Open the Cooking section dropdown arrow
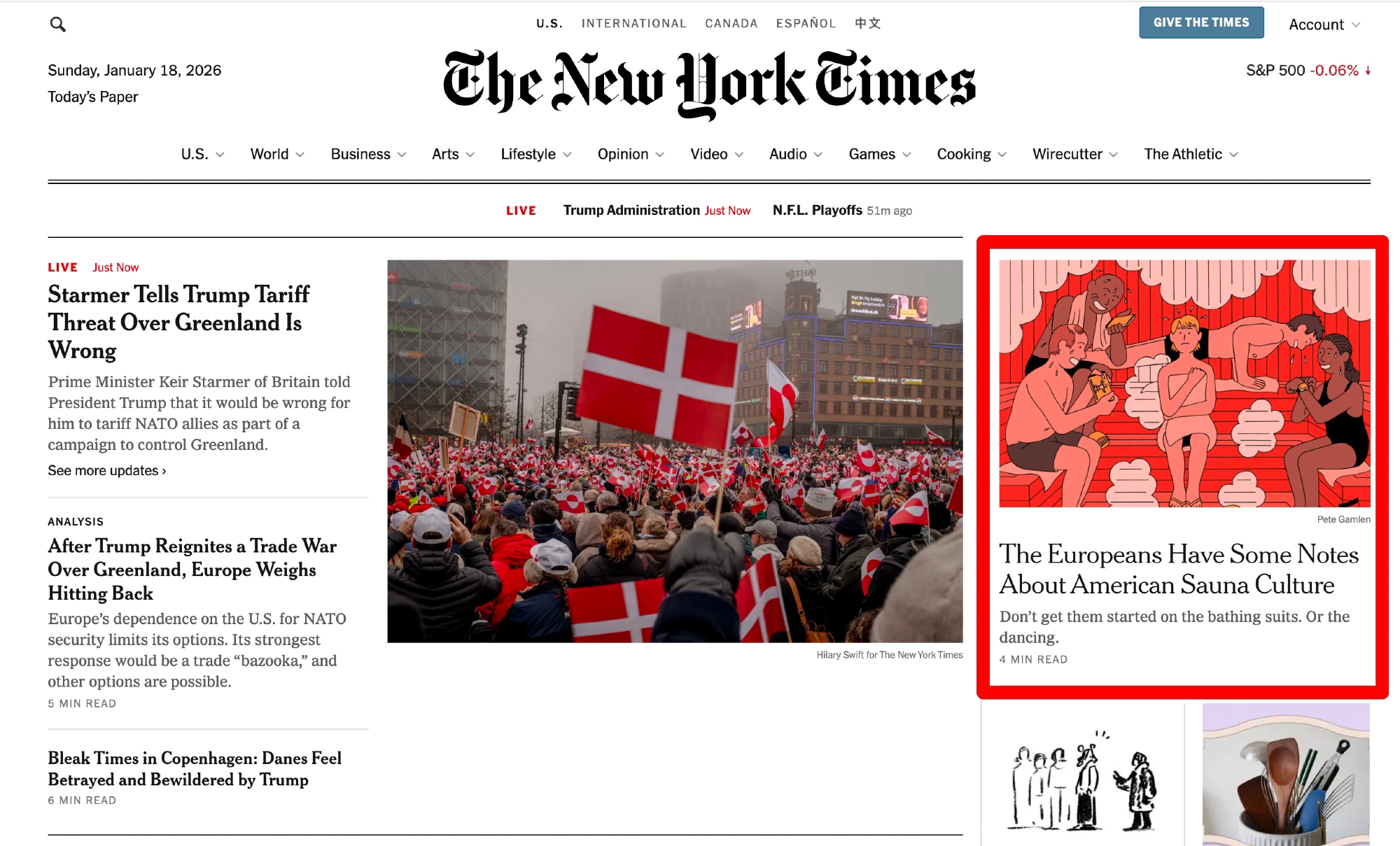 click(1002, 155)
